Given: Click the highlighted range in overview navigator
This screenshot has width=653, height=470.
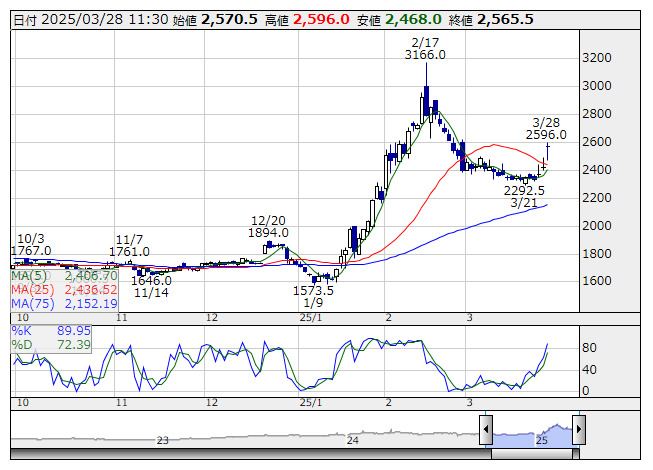Looking at the screenshot, I should click(532, 435).
